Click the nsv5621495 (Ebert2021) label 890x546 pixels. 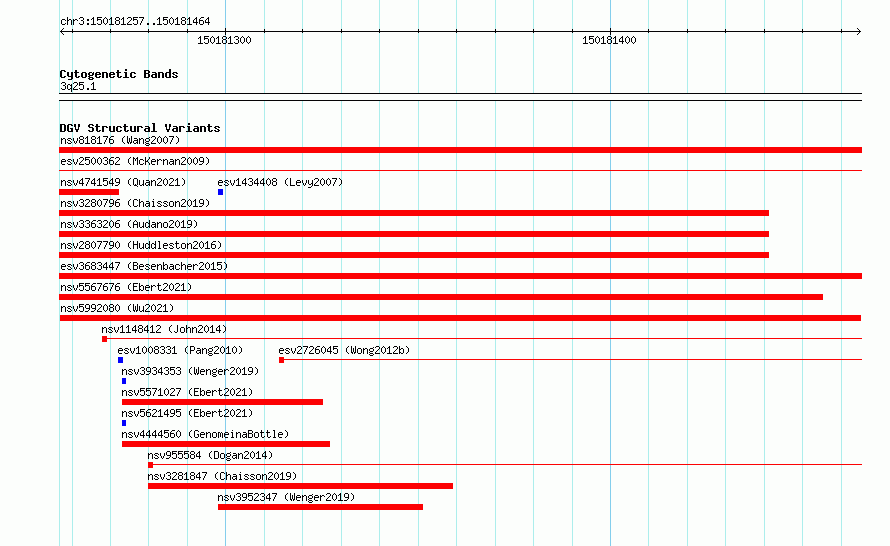[187, 413]
